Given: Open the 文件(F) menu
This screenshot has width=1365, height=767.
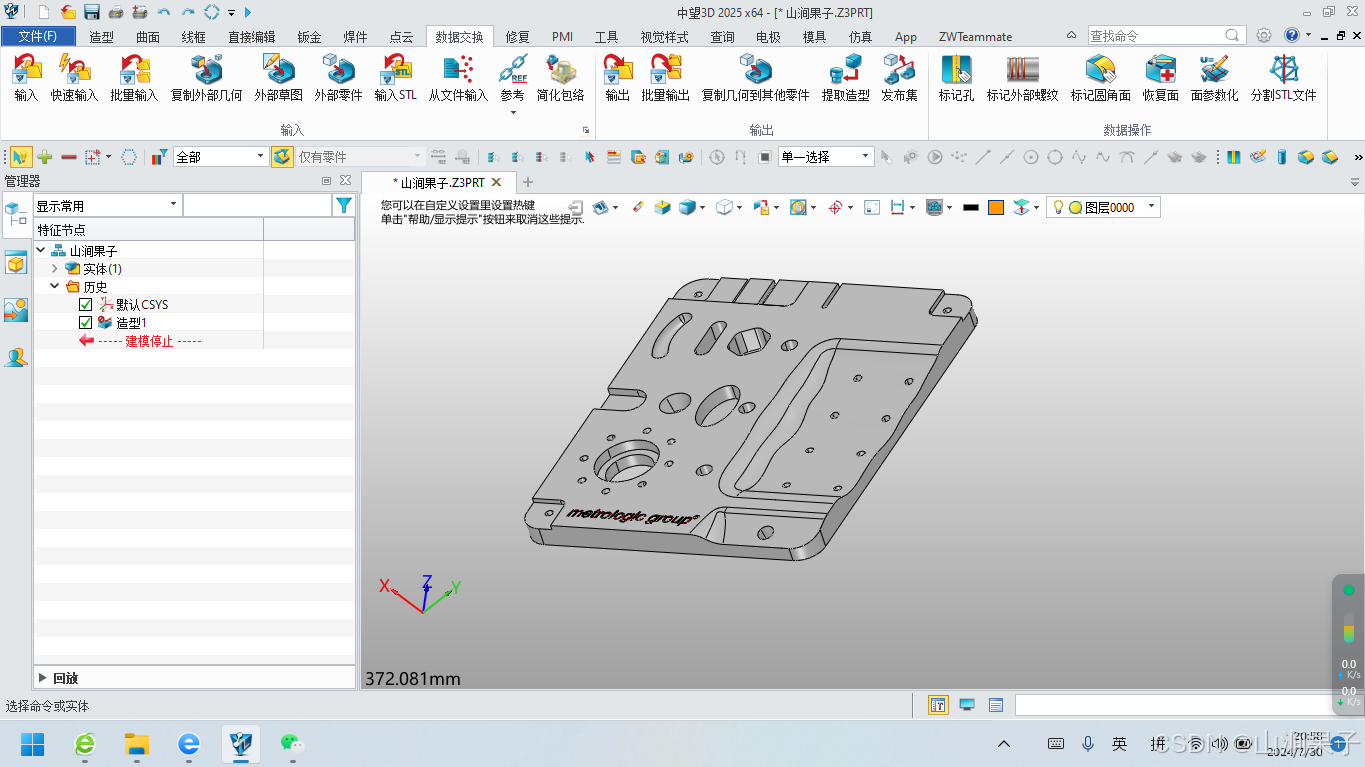Looking at the screenshot, I should (38, 37).
